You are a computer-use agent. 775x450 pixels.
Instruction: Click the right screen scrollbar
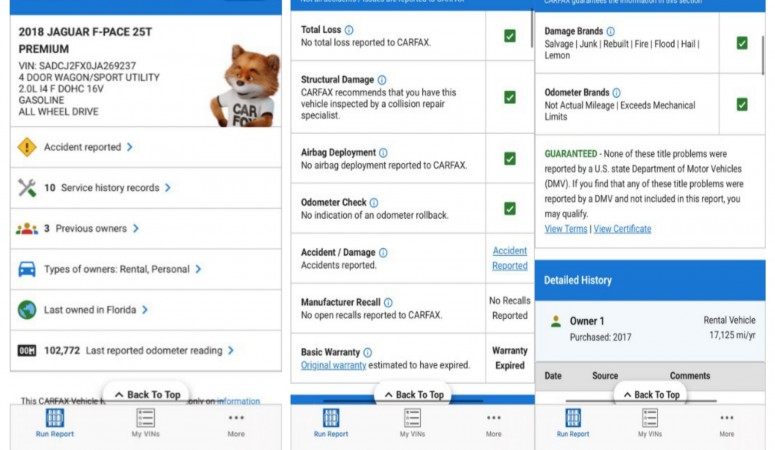[763, 55]
